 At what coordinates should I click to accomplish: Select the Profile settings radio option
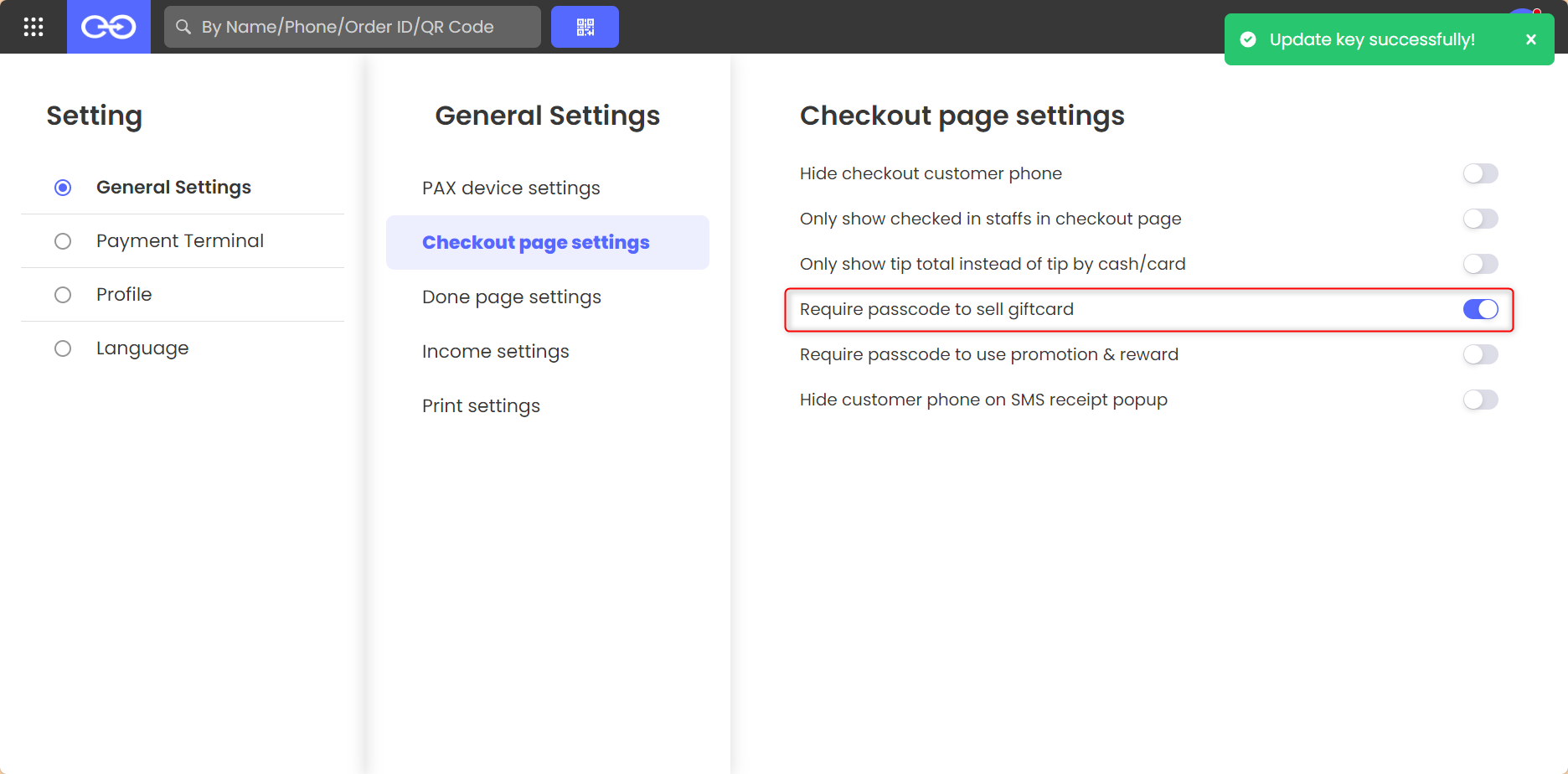point(63,295)
